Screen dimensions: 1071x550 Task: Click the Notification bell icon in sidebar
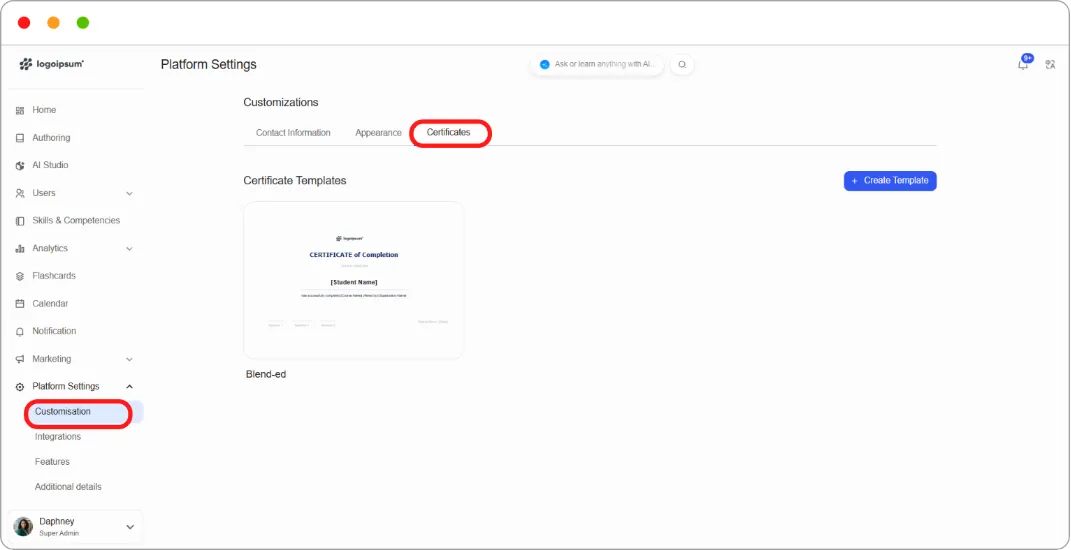pyautogui.click(x=20, y=331)
